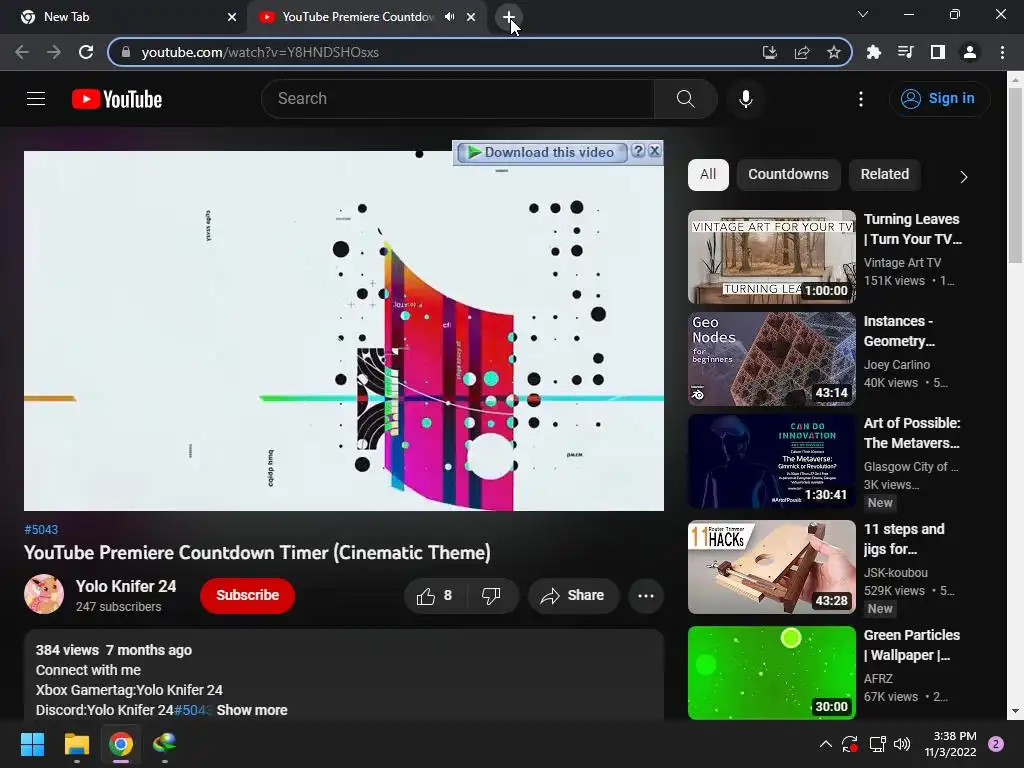Share this page from address bar

[x=802, y=52]
